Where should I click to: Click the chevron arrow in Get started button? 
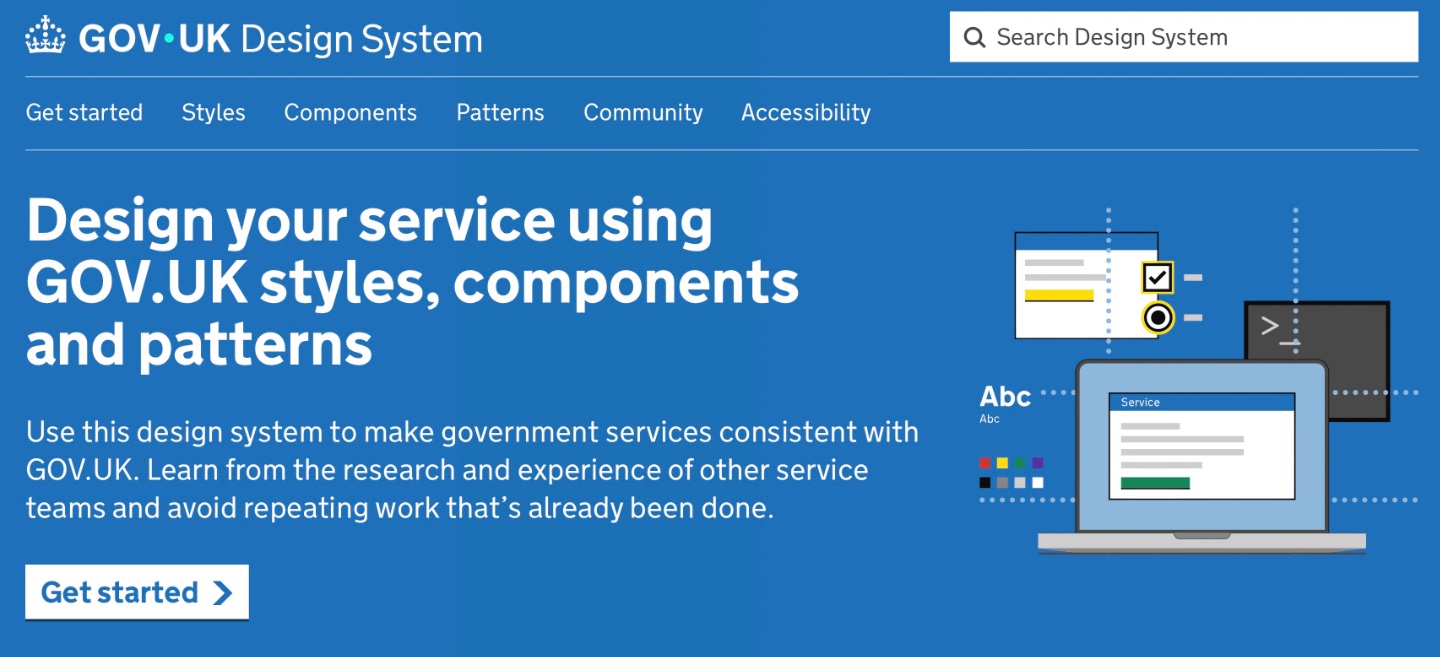click(222, 593)
